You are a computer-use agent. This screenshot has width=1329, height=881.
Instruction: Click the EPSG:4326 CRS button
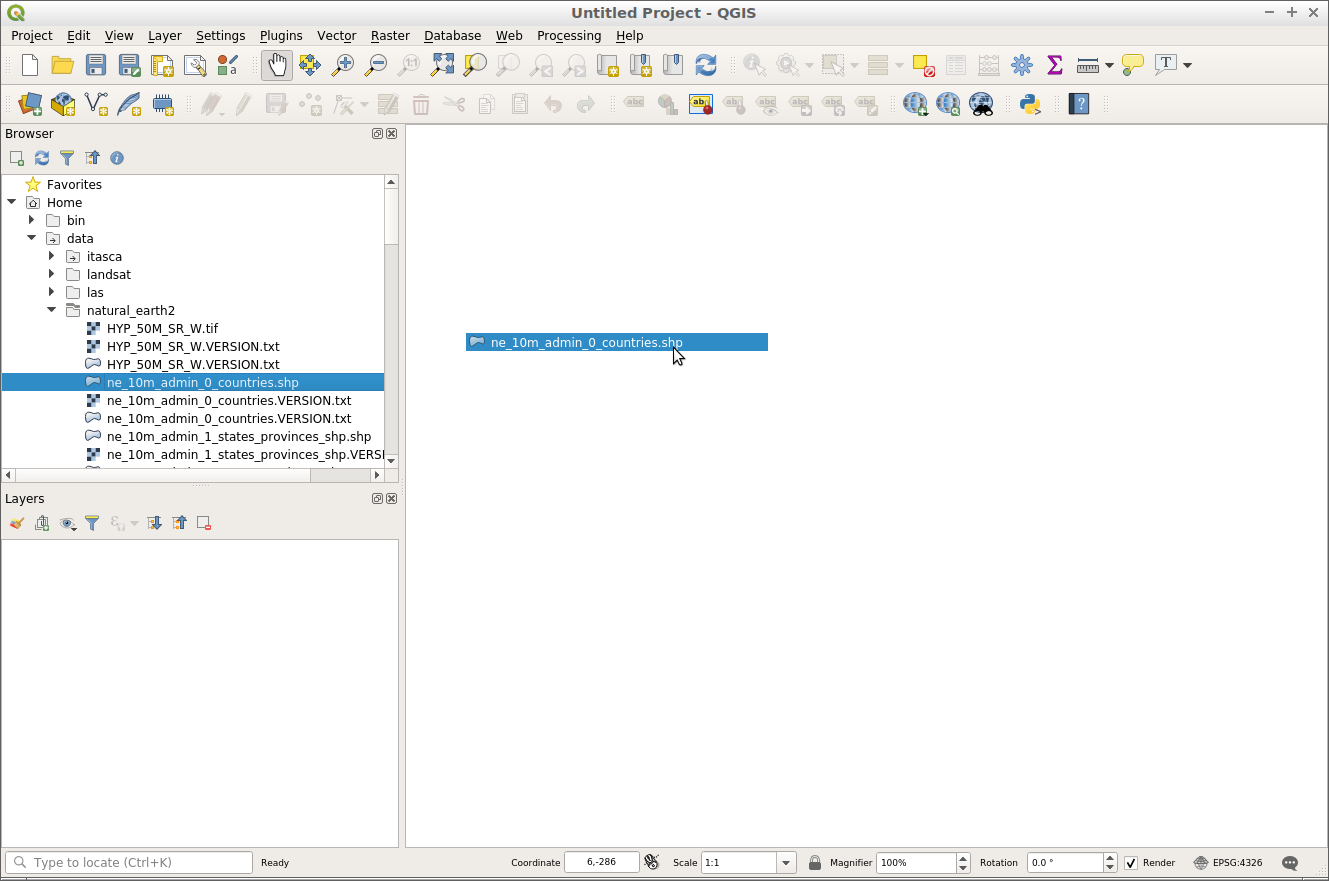click(x=1228, y=863)
